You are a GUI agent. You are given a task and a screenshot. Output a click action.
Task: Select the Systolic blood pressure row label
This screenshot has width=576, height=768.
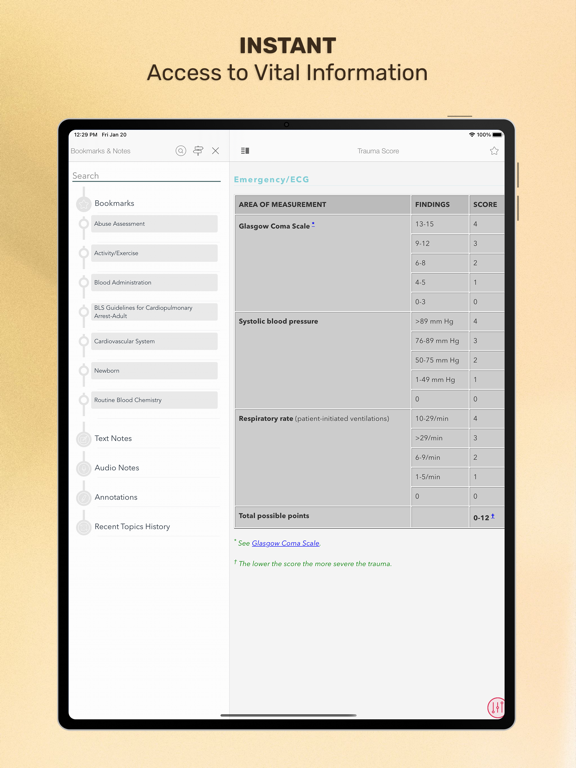[x=278, y=321]
